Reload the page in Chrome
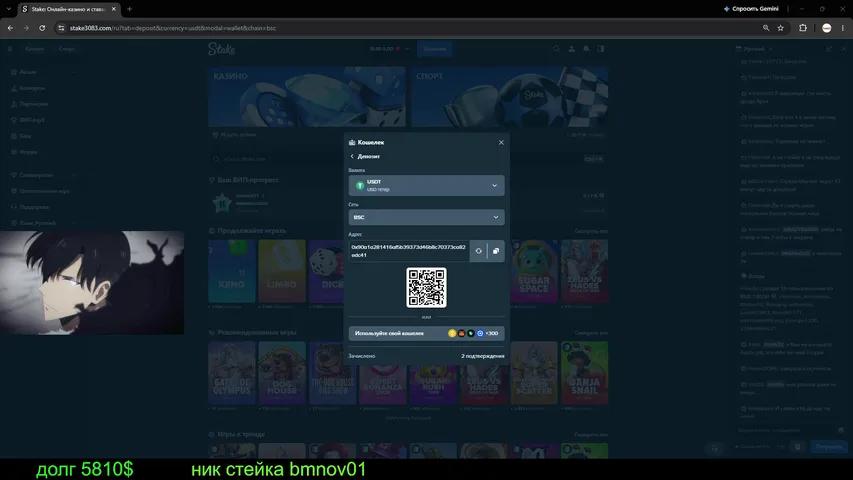Image resolution: width=853 pixels, height=480 pixels. click(x=42, y=28)
